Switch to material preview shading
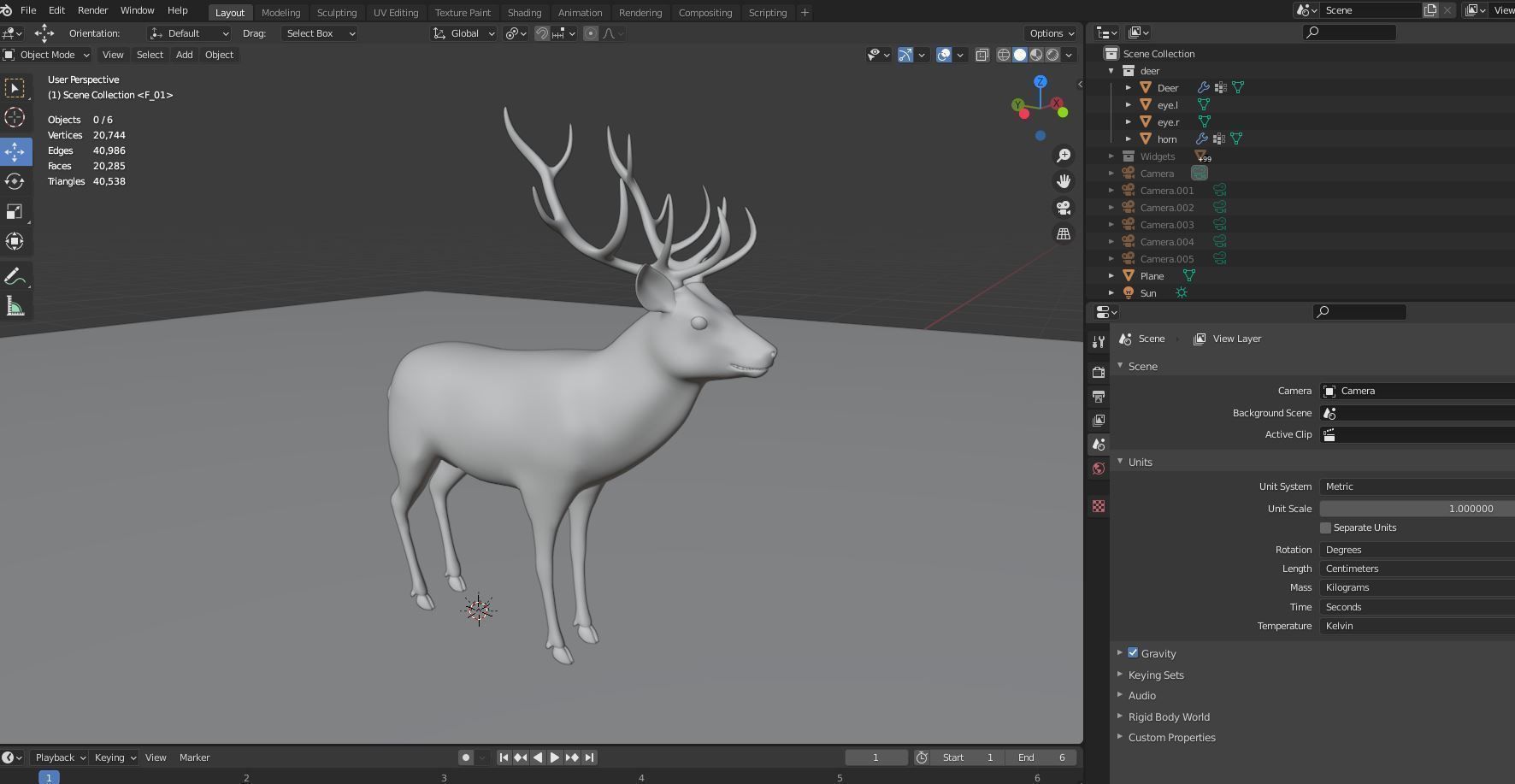 [x=1036, y=55]
